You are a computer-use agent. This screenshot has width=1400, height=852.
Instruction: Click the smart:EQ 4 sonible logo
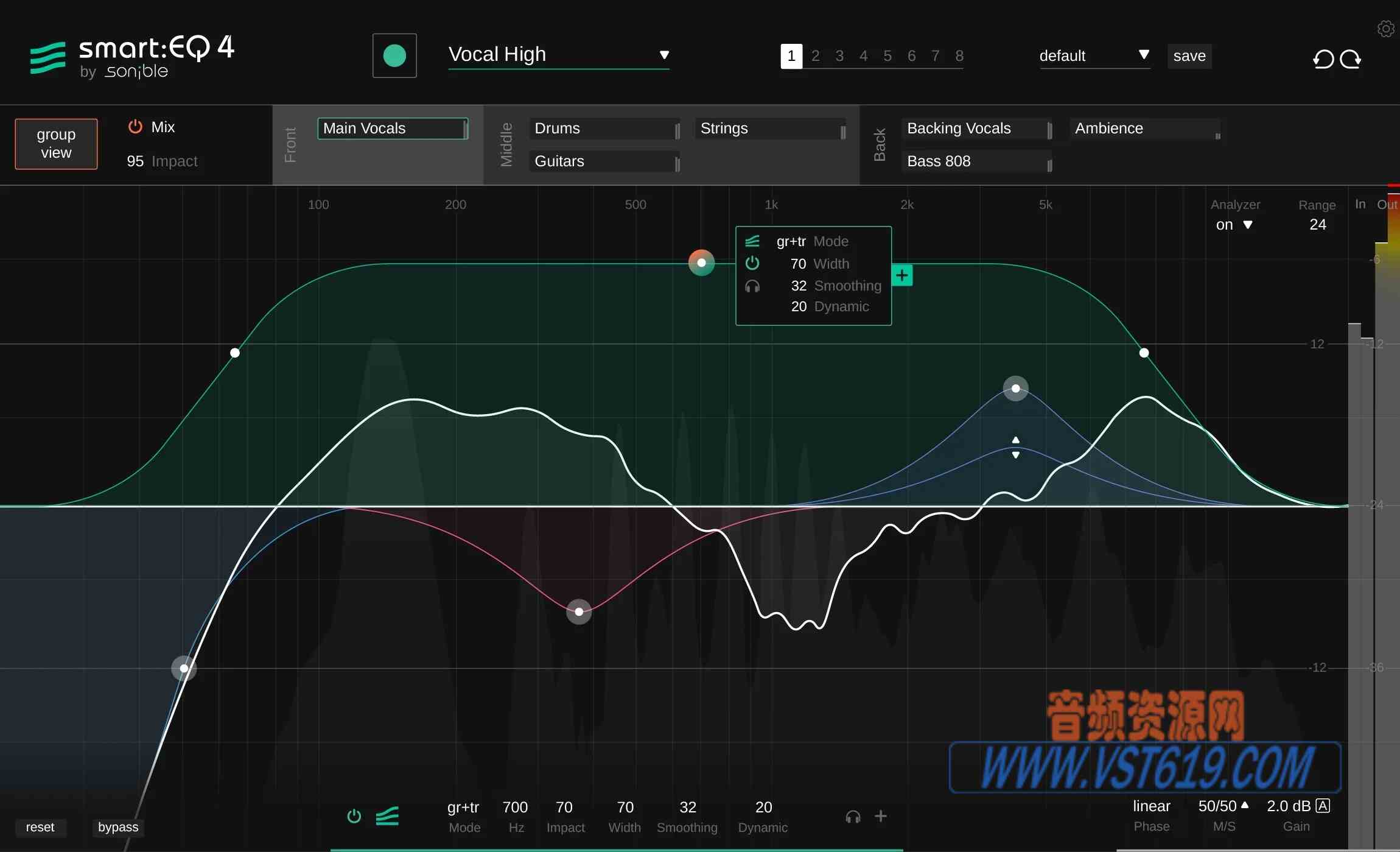pyautogui.click(x=132, y=57)
